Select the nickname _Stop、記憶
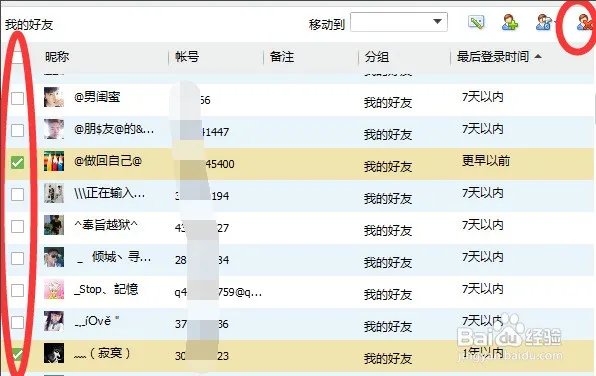Screen dimensions: 596x376 pos(106,289)
